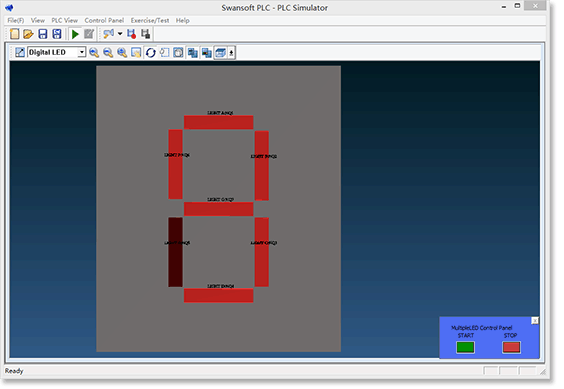
Task: Open the Exercise/Test menu
Action: pos(150,21)
